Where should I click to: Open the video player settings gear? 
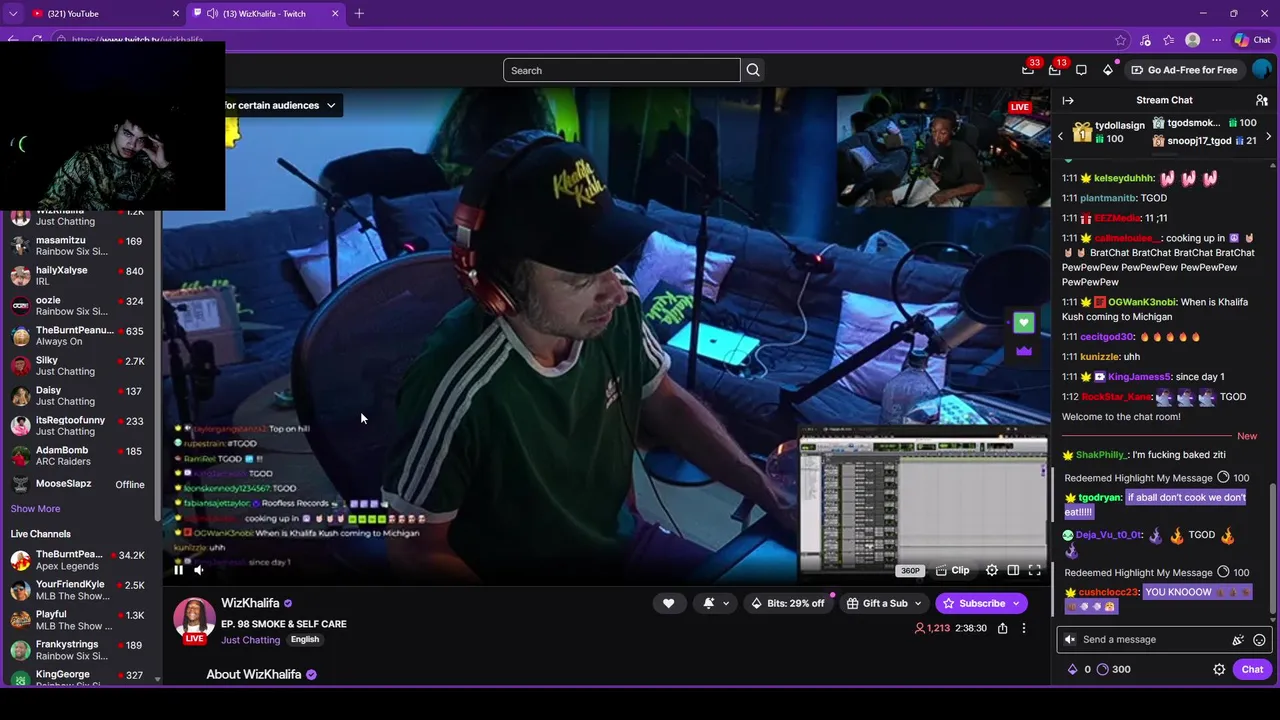click(x=992, y=570)
